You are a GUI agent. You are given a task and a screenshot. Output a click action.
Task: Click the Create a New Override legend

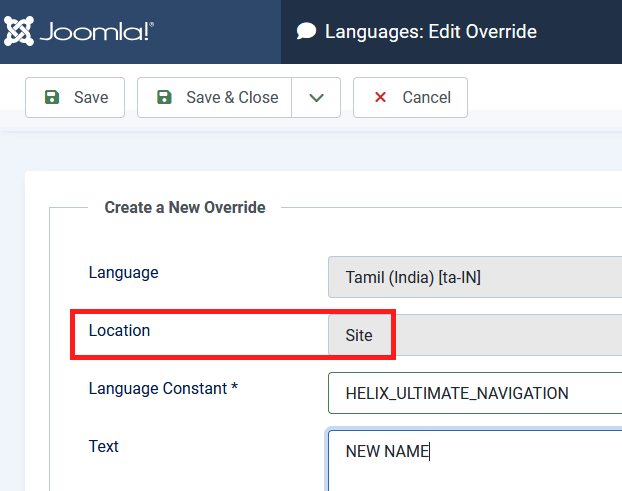click(x=185, y=208)
